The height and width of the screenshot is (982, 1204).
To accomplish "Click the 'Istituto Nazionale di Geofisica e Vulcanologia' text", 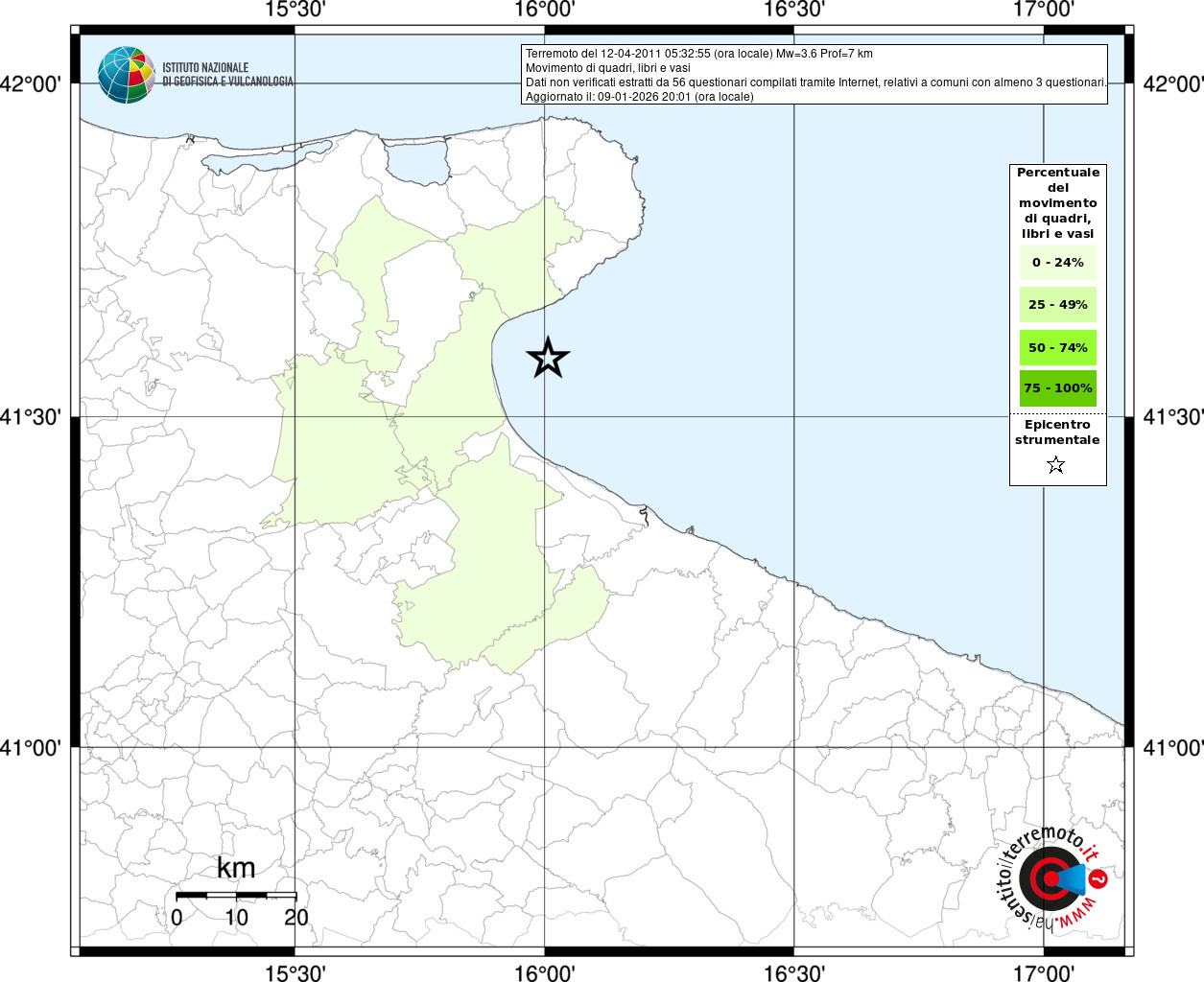I will [x=226, y=75].
